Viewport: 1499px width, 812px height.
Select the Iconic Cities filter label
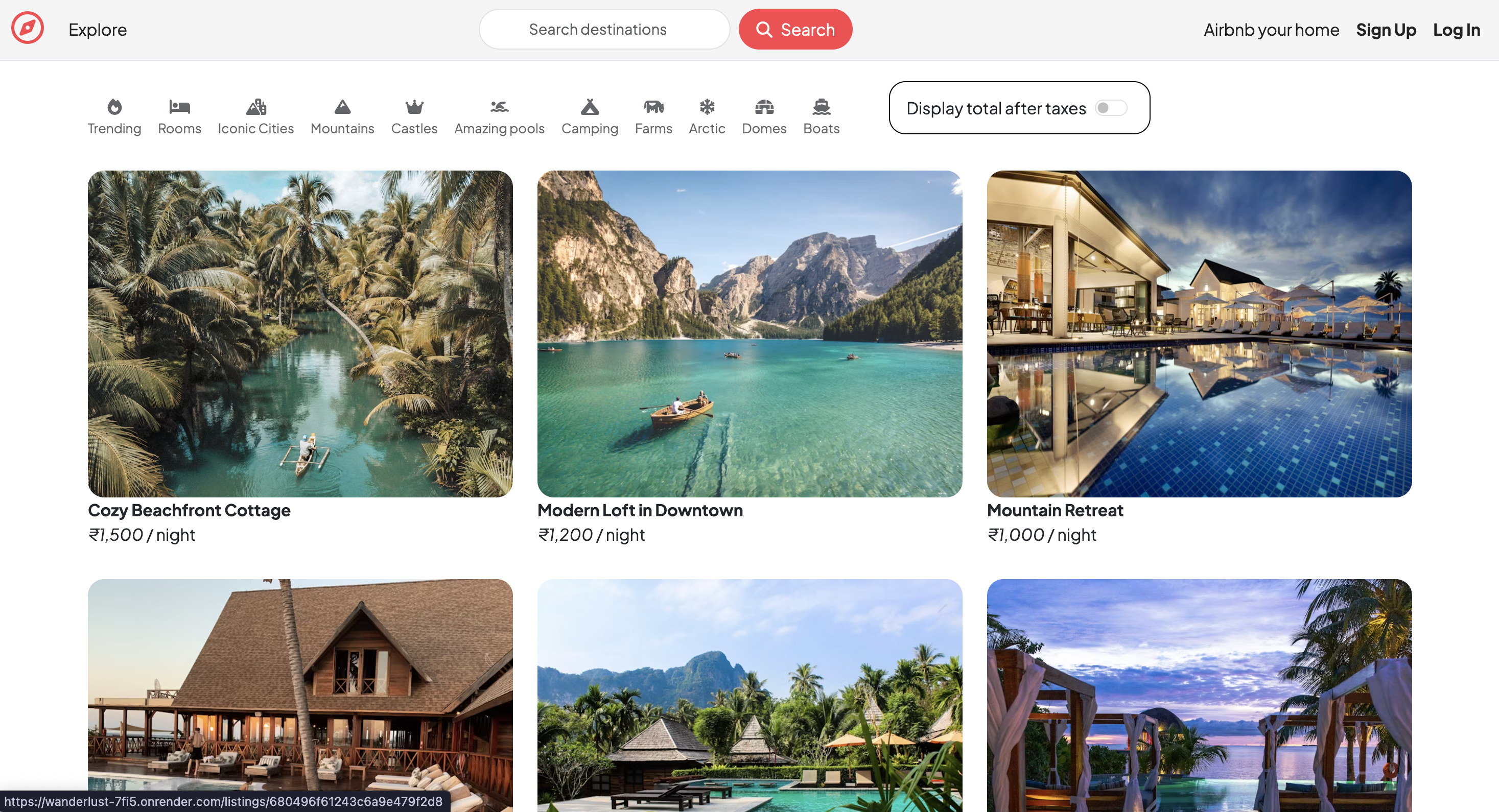256,129
